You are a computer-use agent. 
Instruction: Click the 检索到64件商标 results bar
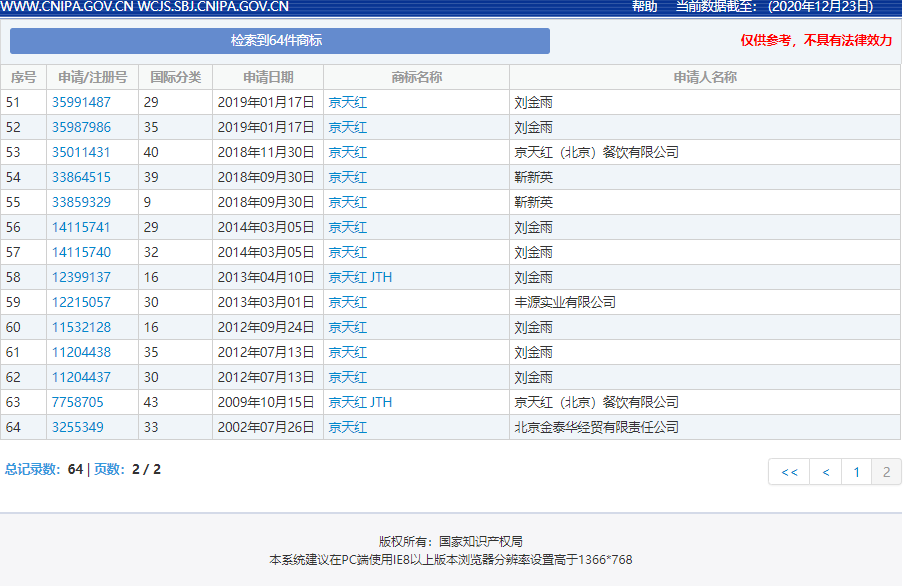point(279,41)
